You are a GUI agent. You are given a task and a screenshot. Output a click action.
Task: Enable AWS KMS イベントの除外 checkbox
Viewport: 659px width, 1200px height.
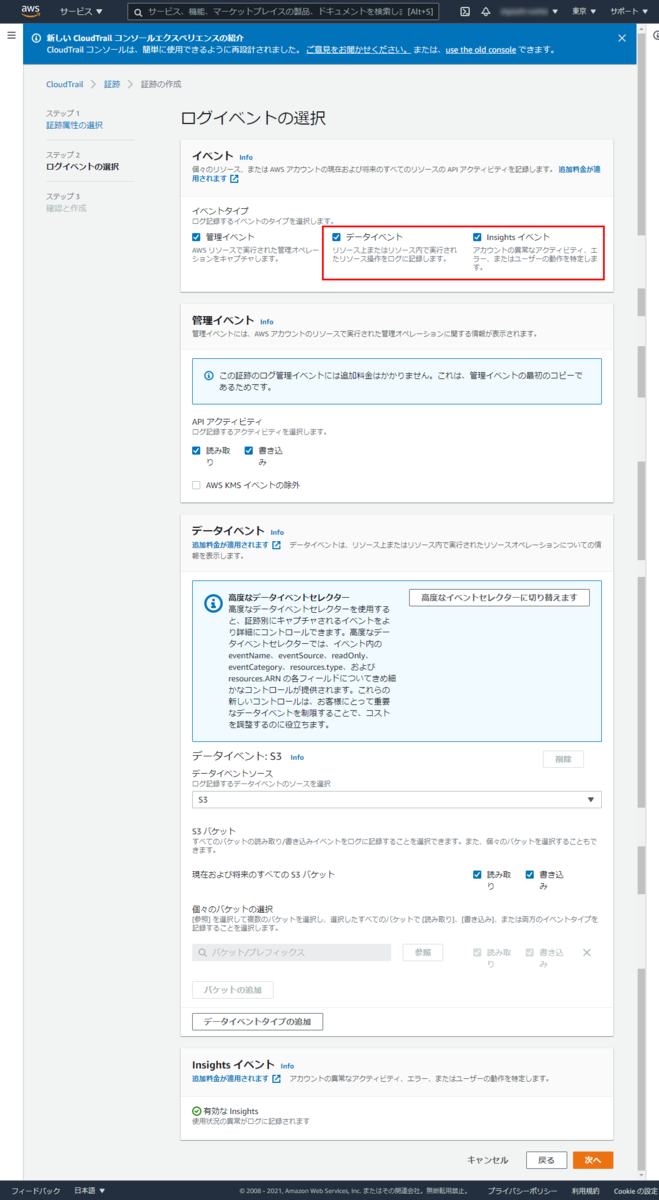[197, 485]
